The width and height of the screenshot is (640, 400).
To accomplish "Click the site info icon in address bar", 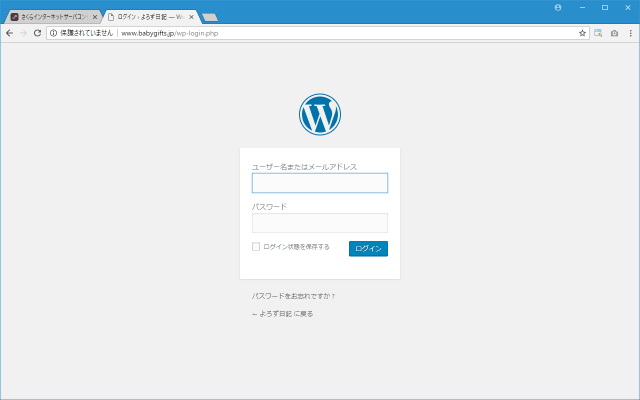I will (53, 33).
